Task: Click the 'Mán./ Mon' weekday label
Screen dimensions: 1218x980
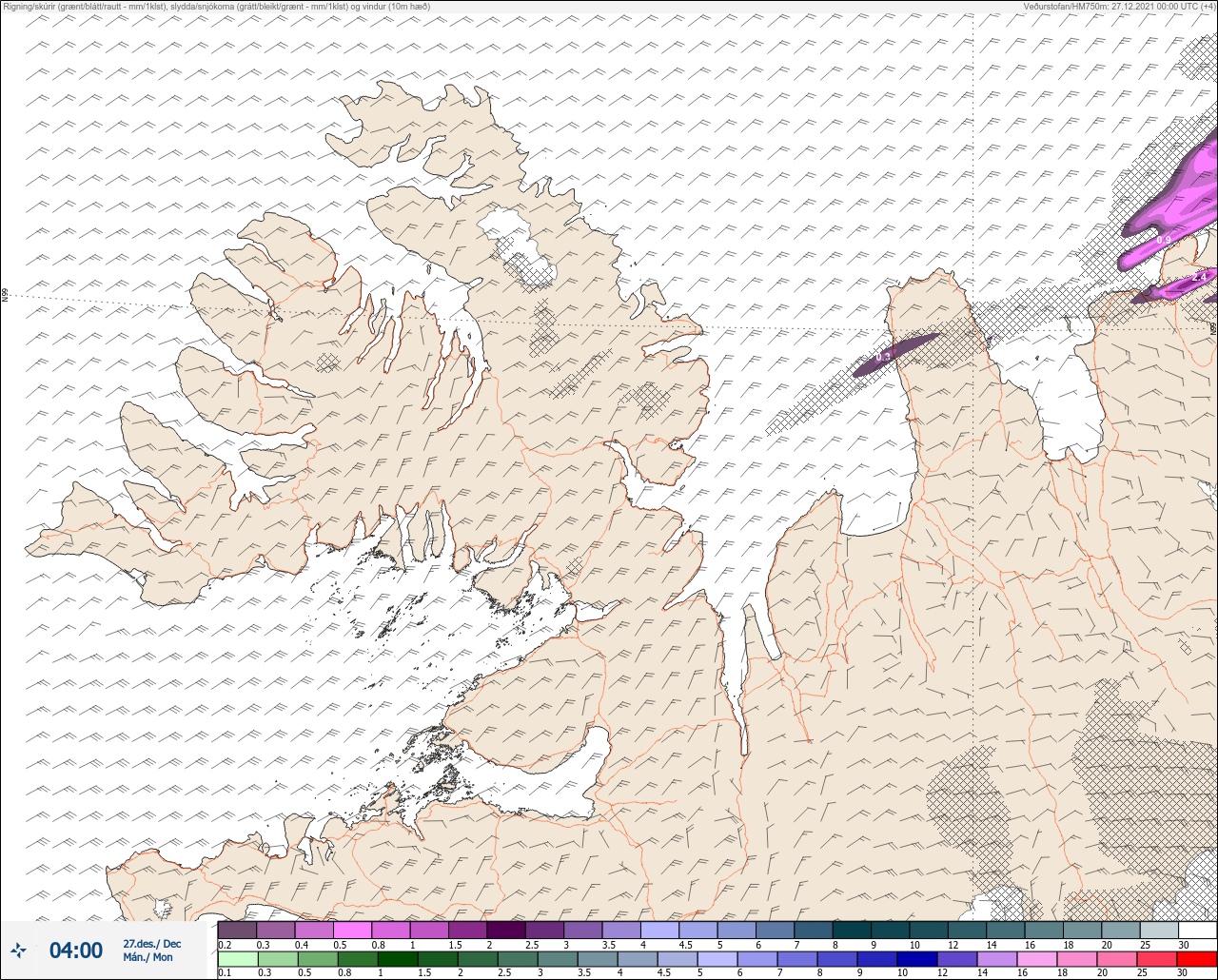Action: (148, 957)
